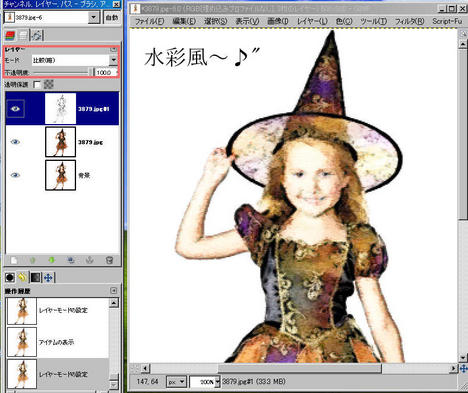Screen dimensions: 468x393
Task: Open the zoom level dropdown in the status bar
Action: coord(205,382)
